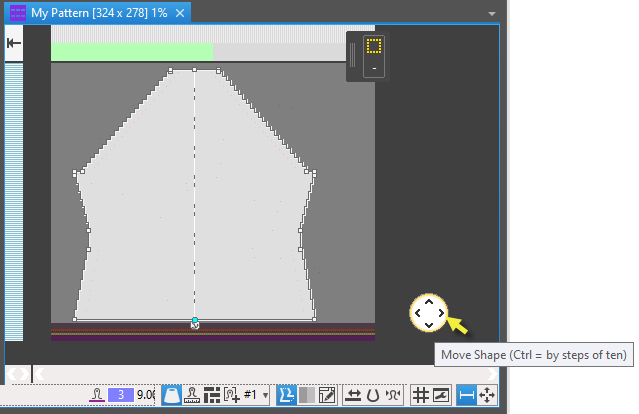639x414 pixels.
Task: Click the four-way move arrows button
Action: pos(488,395)
